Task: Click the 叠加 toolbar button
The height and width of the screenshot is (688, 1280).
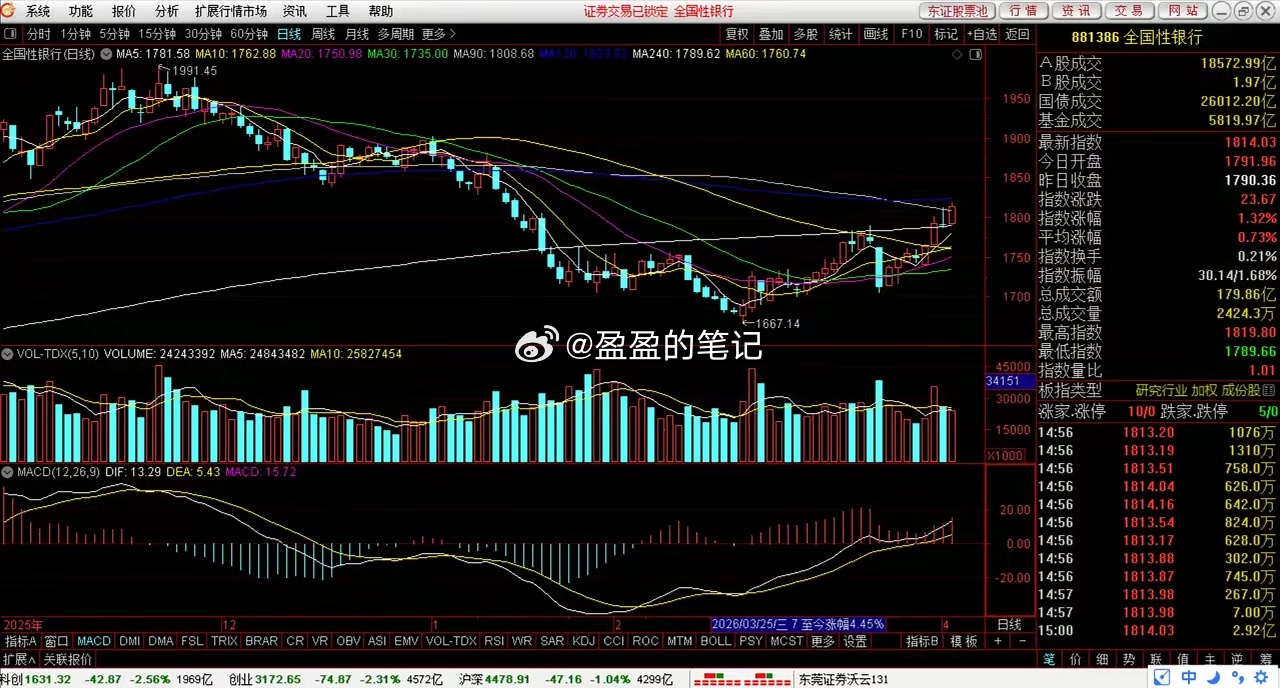Action: [771, 34]
